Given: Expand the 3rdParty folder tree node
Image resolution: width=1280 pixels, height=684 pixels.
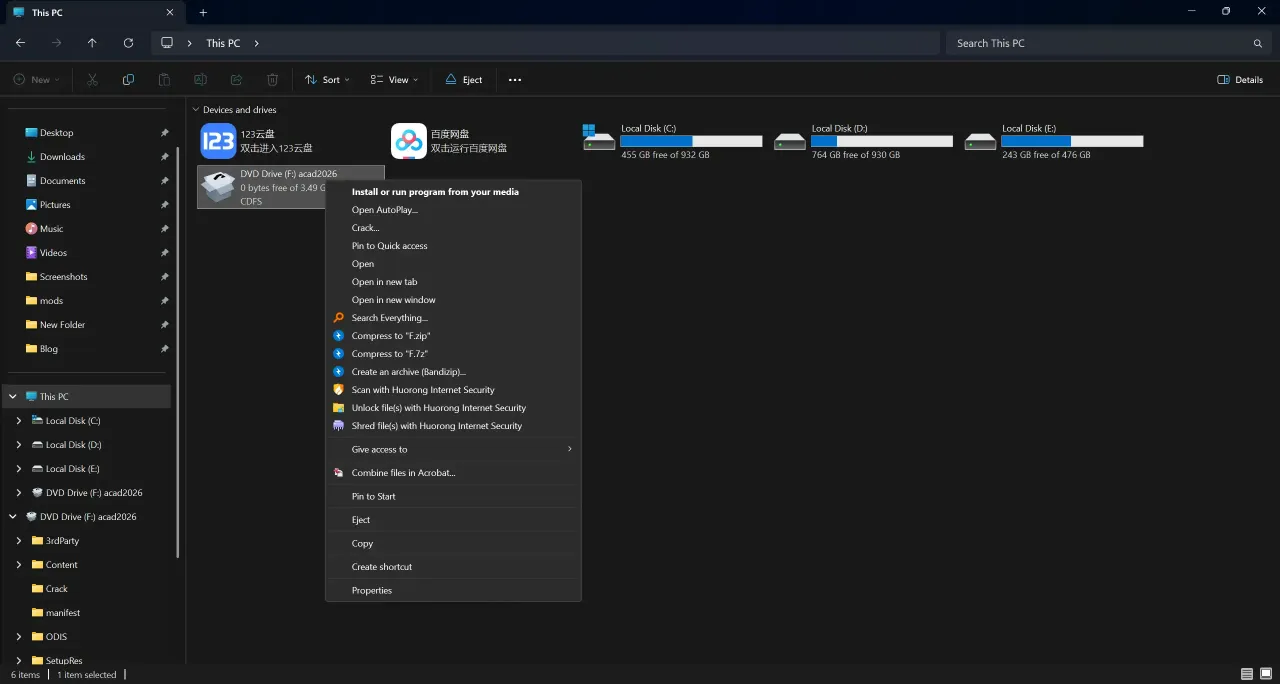Looking at the screenshot, I should tap(19, 541).
